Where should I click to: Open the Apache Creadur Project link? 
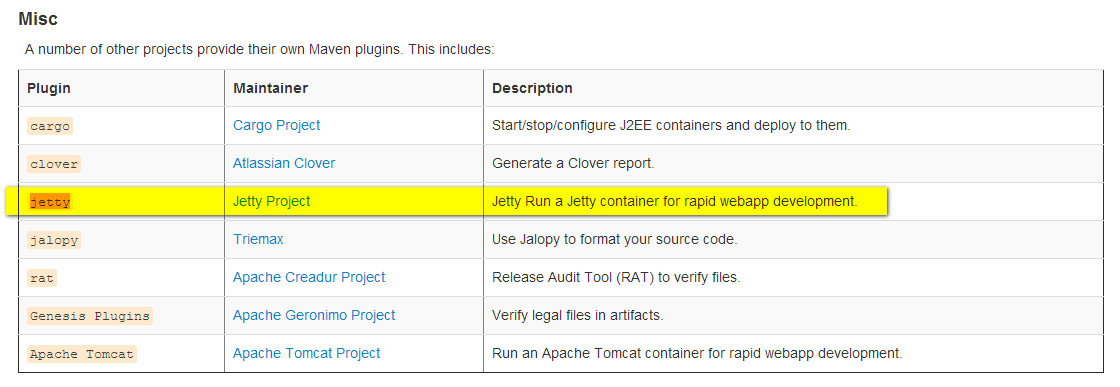pos(309,277)
